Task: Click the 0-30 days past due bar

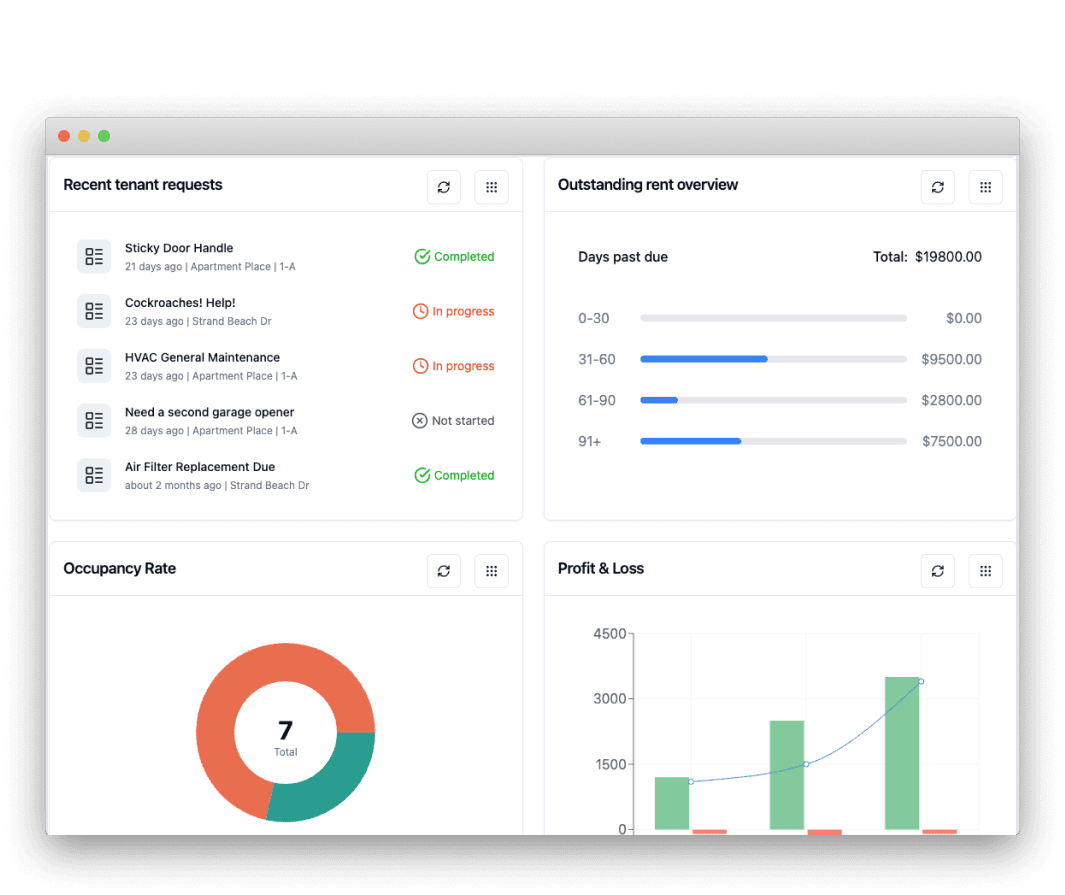Action: [773, 318]
